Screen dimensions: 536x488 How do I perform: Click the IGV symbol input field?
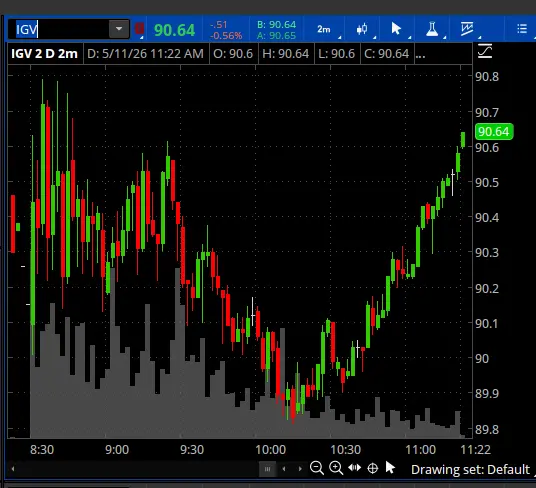59,29
